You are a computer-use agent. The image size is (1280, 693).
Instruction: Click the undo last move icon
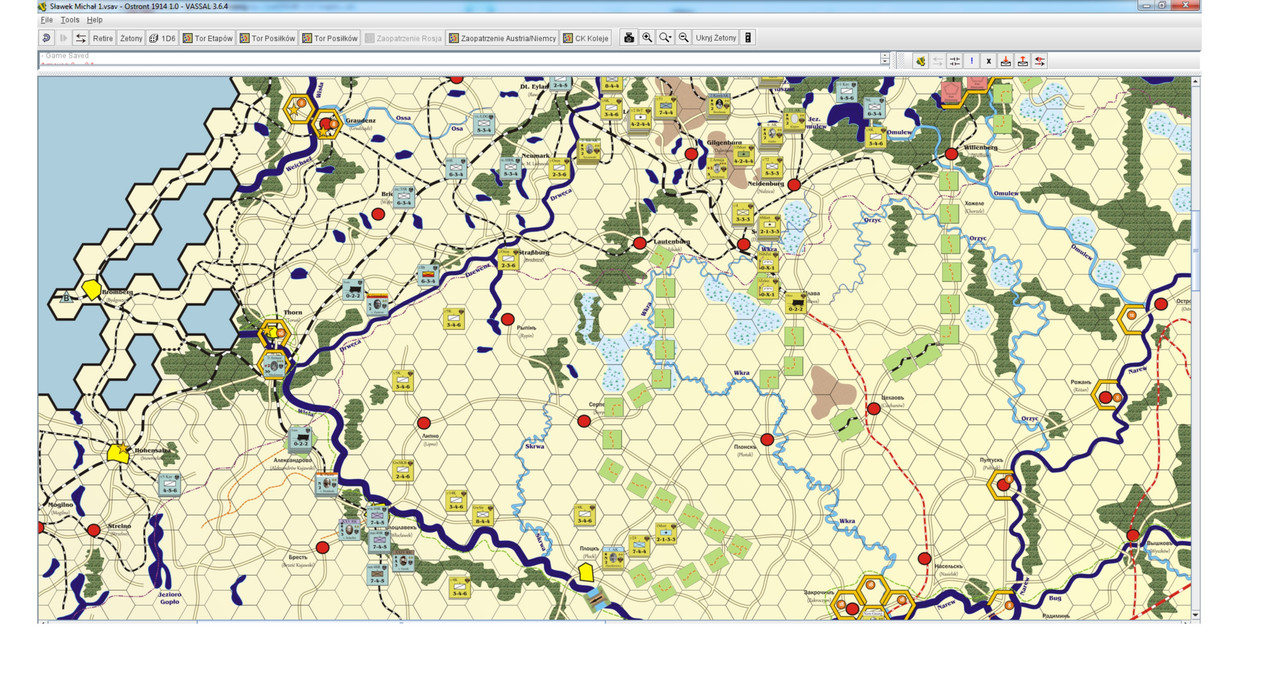[47, 38]
